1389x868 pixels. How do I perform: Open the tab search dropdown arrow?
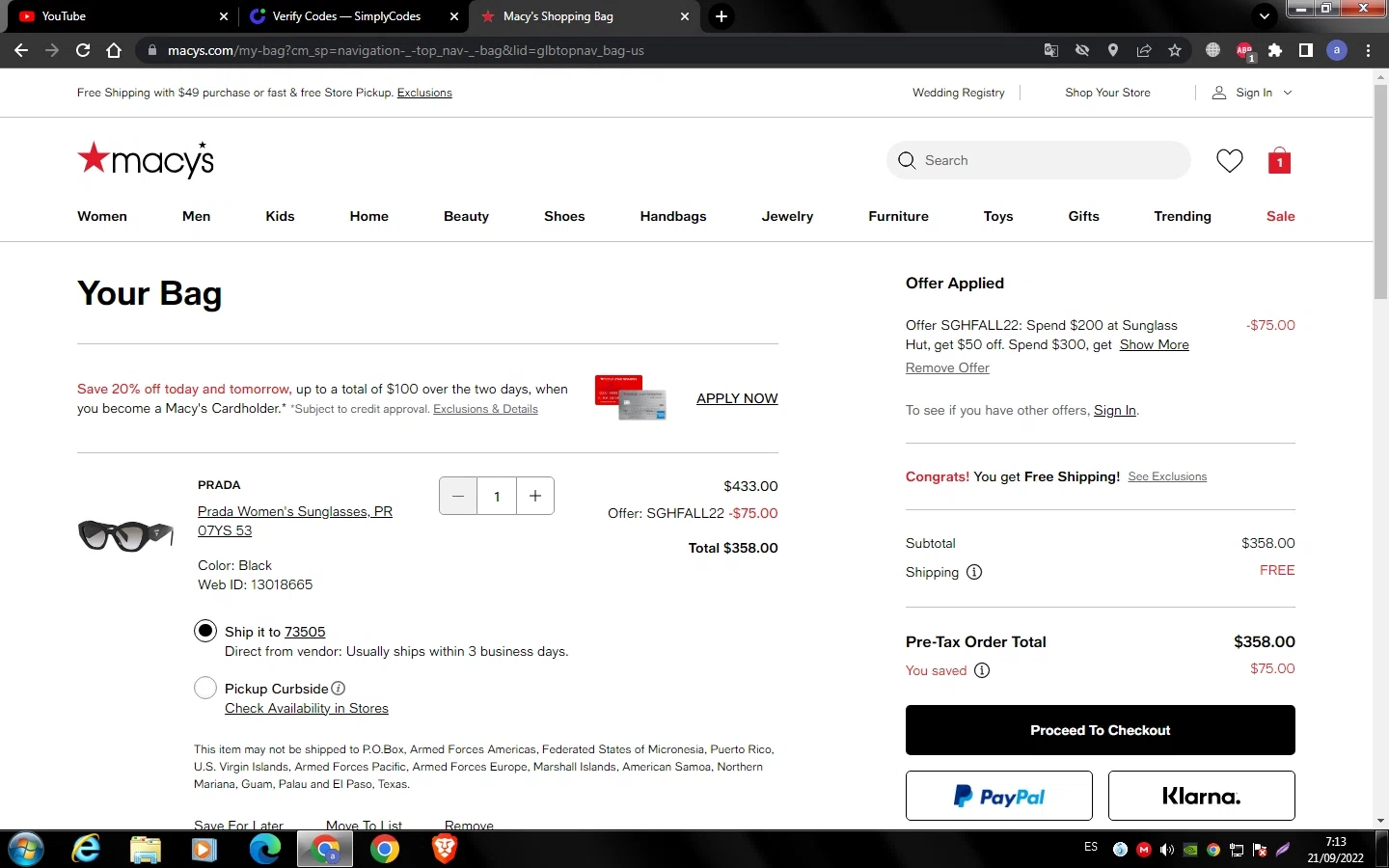coord(1265,16)
